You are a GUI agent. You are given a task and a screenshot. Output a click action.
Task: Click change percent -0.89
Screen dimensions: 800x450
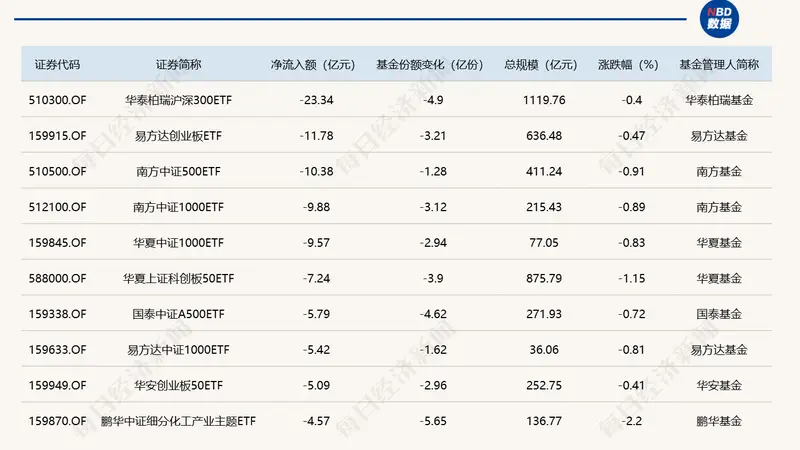click(632, 207)
